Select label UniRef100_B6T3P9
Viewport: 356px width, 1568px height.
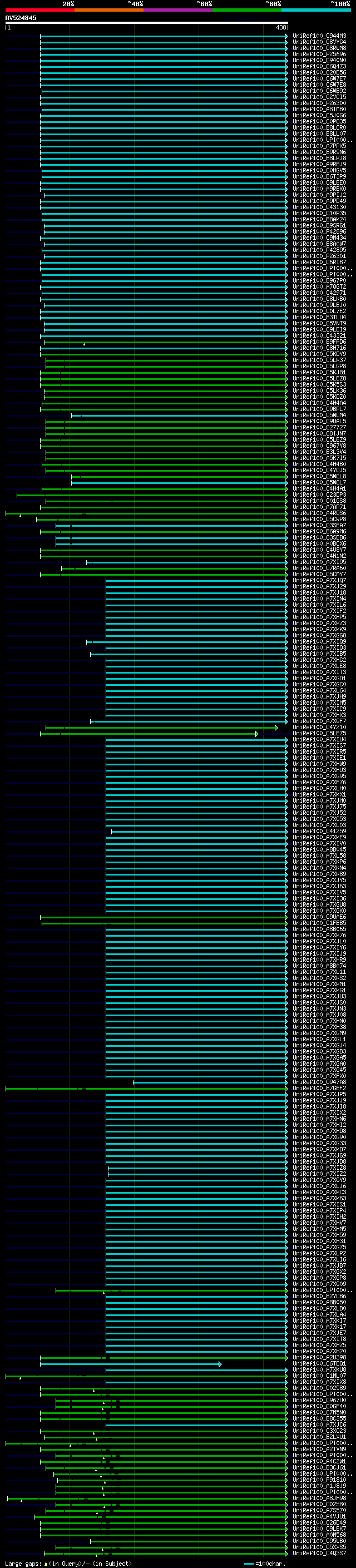[319, 176]
